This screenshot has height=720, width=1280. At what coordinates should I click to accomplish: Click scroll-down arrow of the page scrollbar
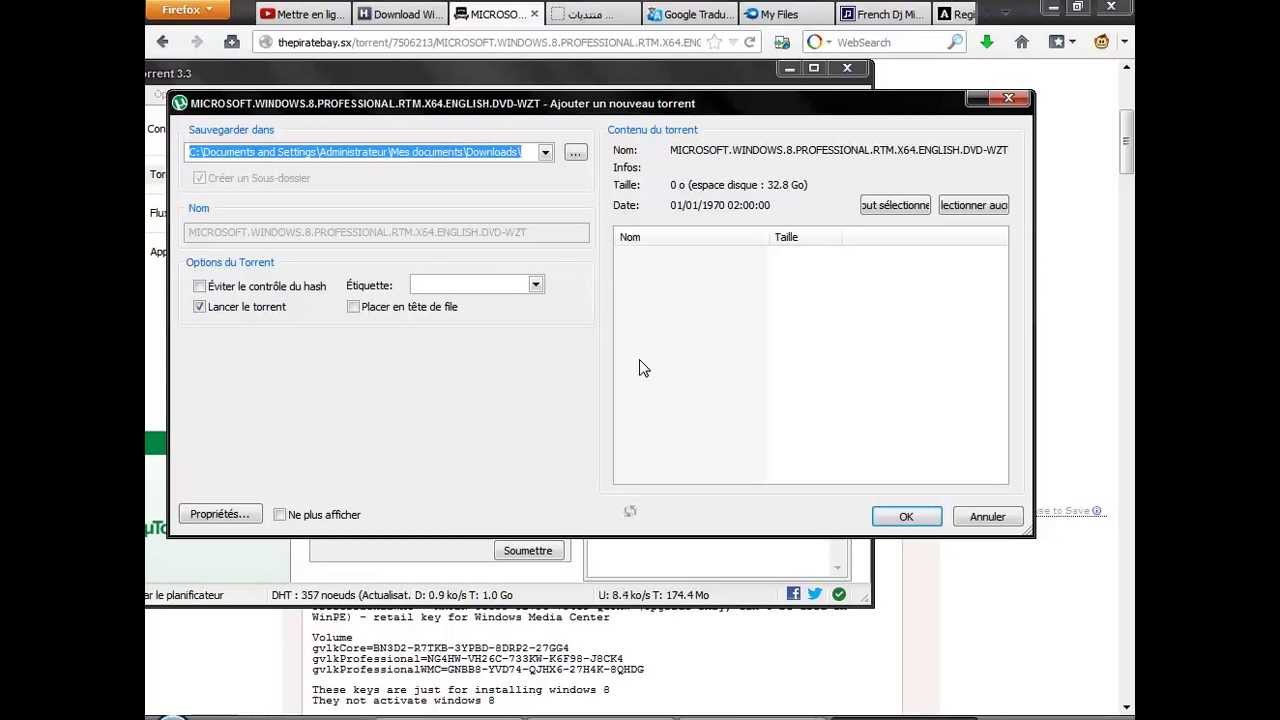click(1127, 707)
